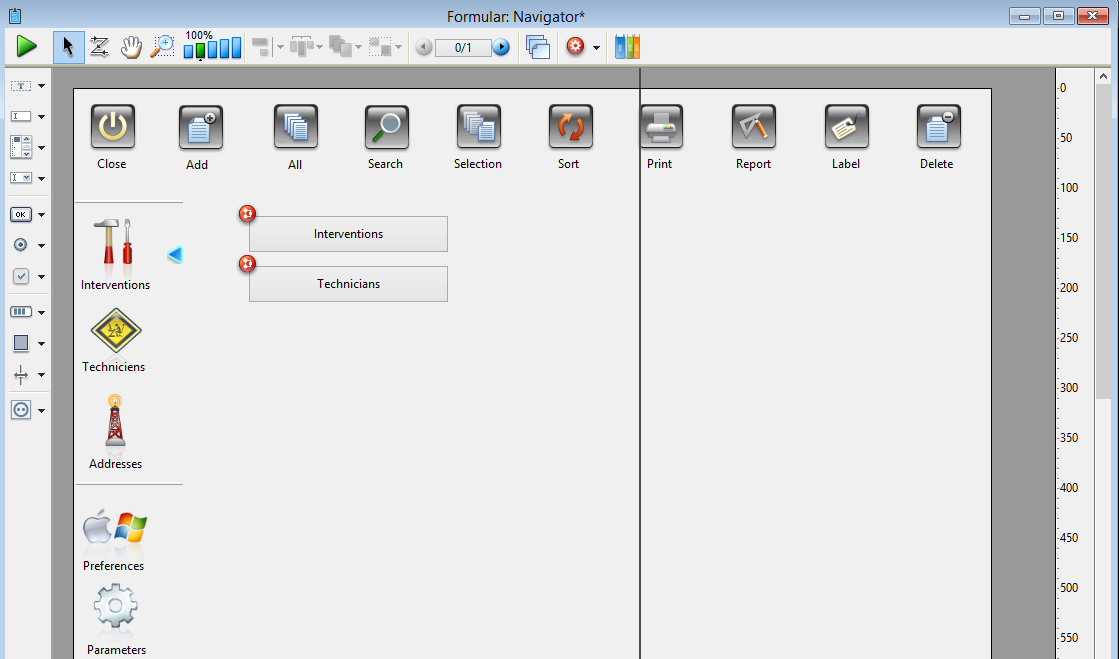Click the Interventions button in form
The image size is (1119, 659).
point(348,234)
